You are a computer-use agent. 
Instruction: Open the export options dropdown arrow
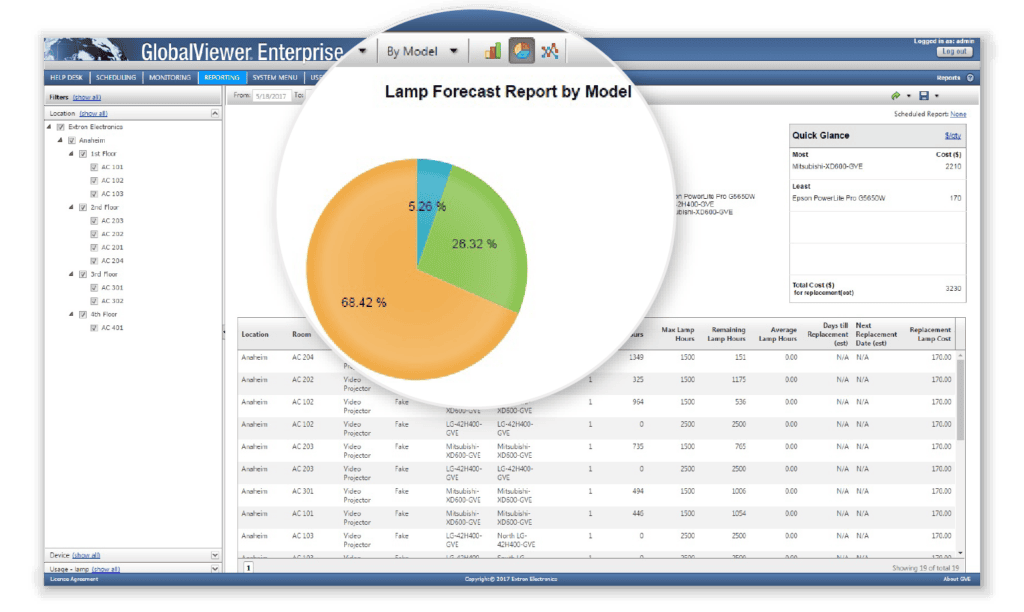tap(908, 96)
